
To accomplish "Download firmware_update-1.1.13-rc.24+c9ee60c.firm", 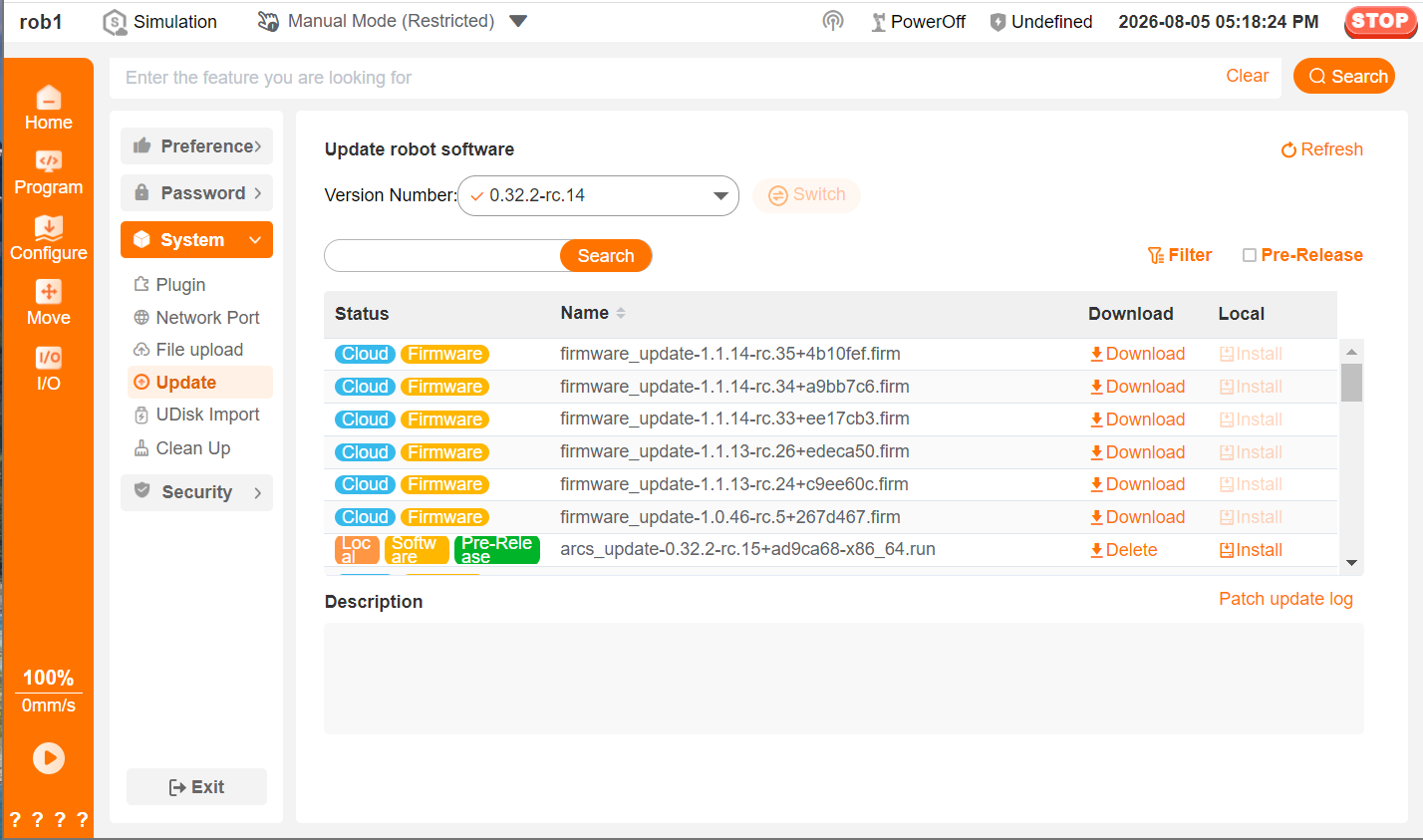I will (1137, 484).
